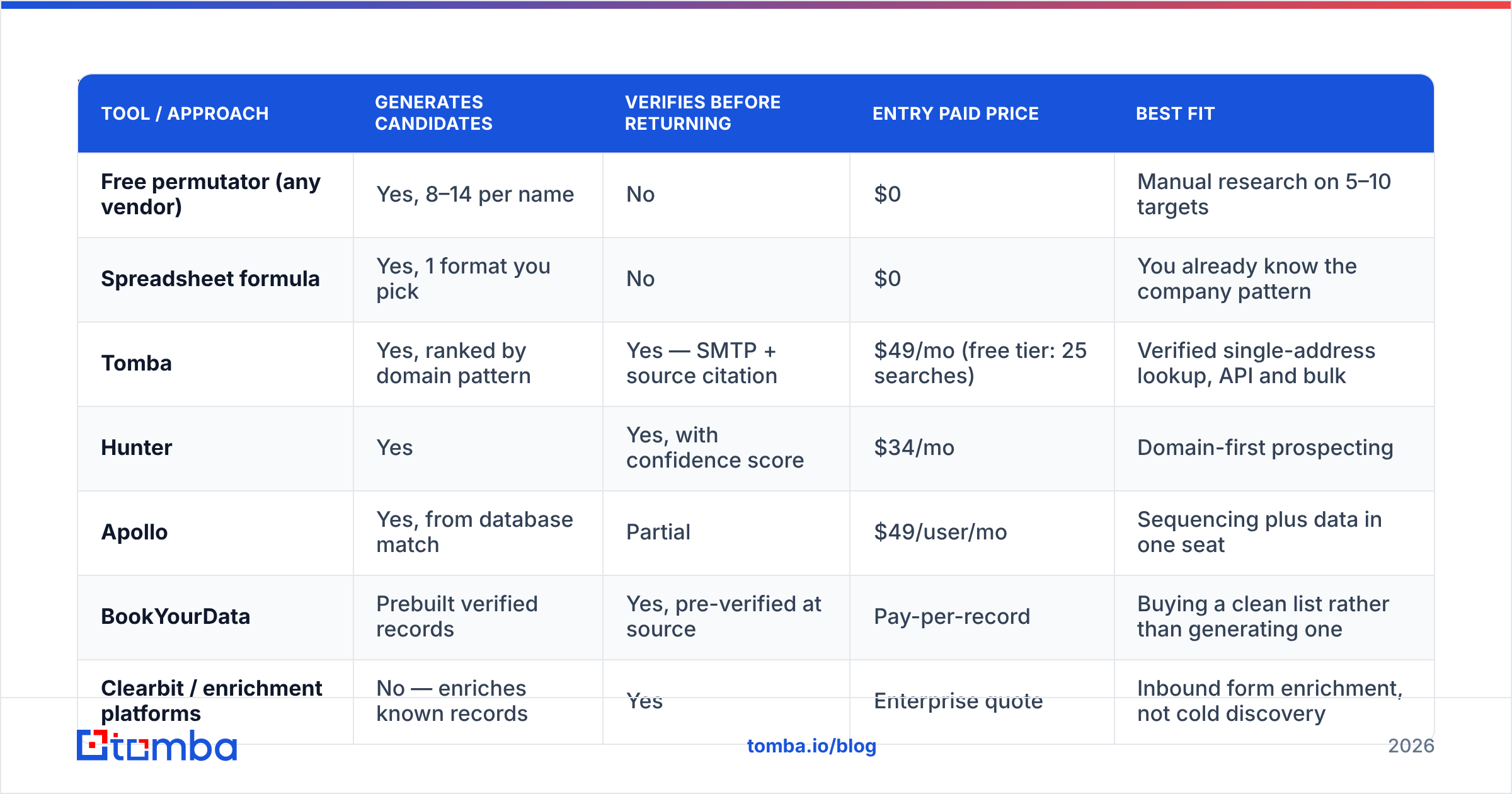Viewport: 1512px width, 794px height.
Task: Click "Yes, pre-verified at source" cell
Action: [724, 616]
